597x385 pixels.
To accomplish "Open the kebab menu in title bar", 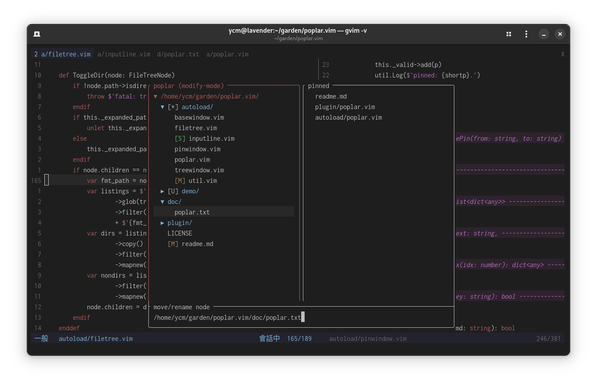I will click(526, 34).
